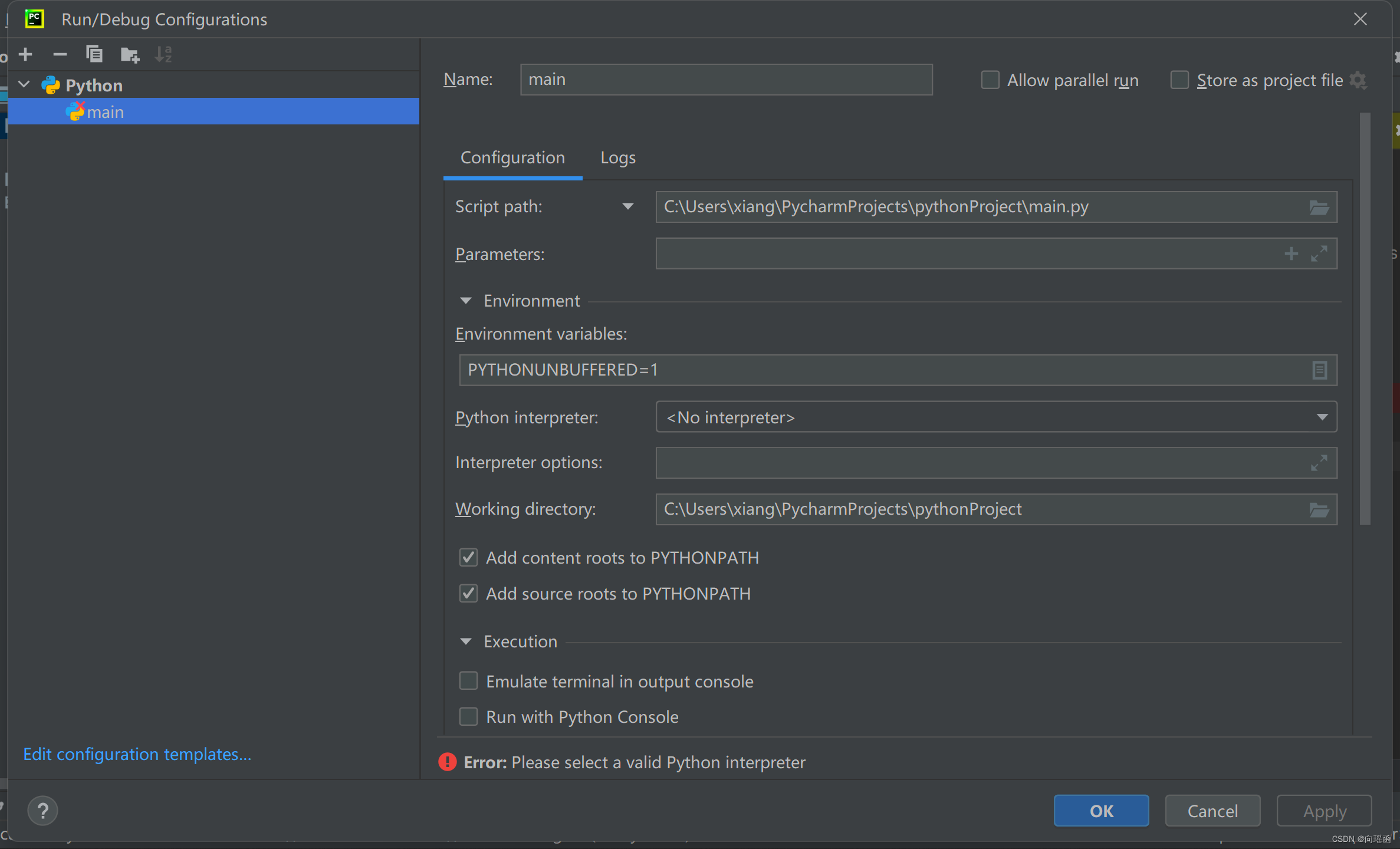
Task: Click the configuration panel vertical scrollbar
Action: pyautogui.click(x=1365, y=318)
